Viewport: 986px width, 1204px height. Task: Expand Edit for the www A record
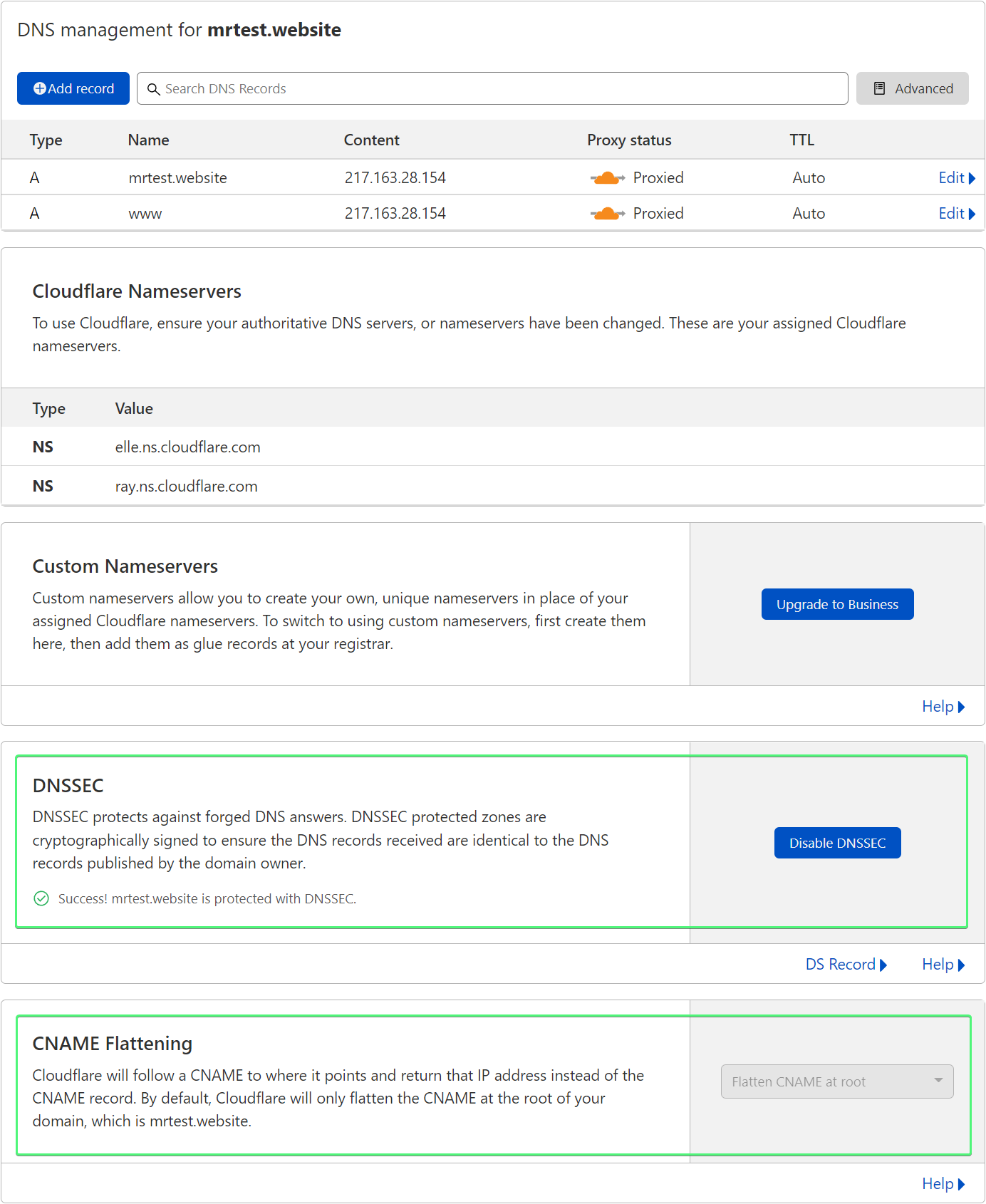pos(956,214)
